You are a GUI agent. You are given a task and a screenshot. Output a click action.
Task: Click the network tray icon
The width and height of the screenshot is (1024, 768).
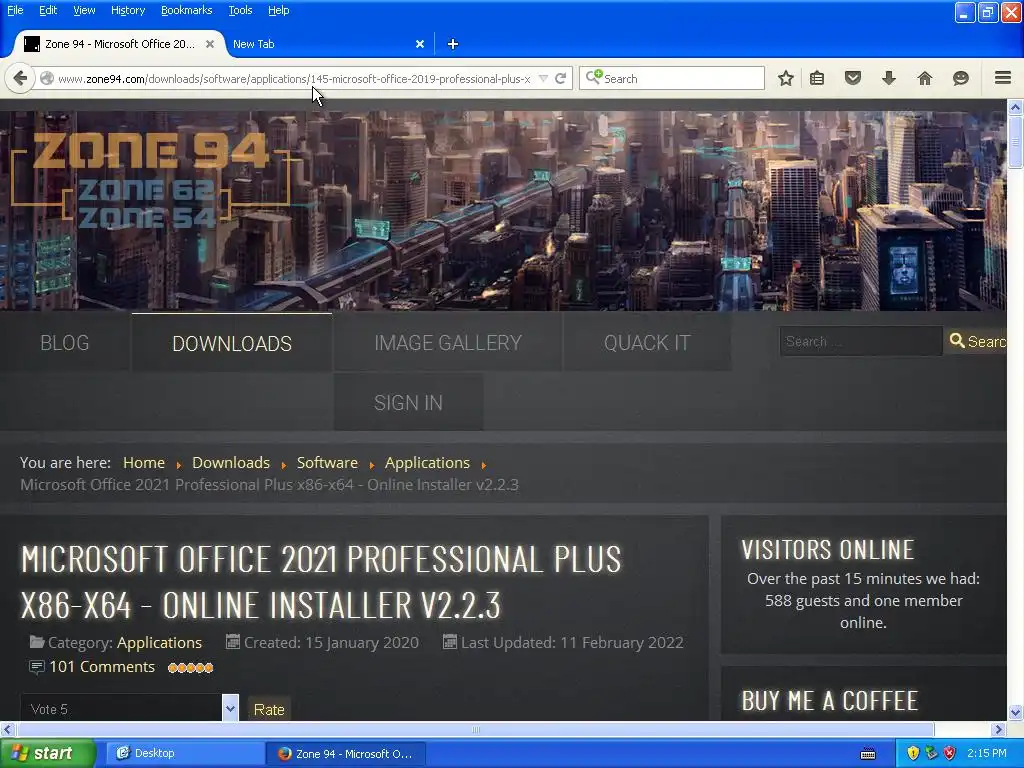(931, 754)
